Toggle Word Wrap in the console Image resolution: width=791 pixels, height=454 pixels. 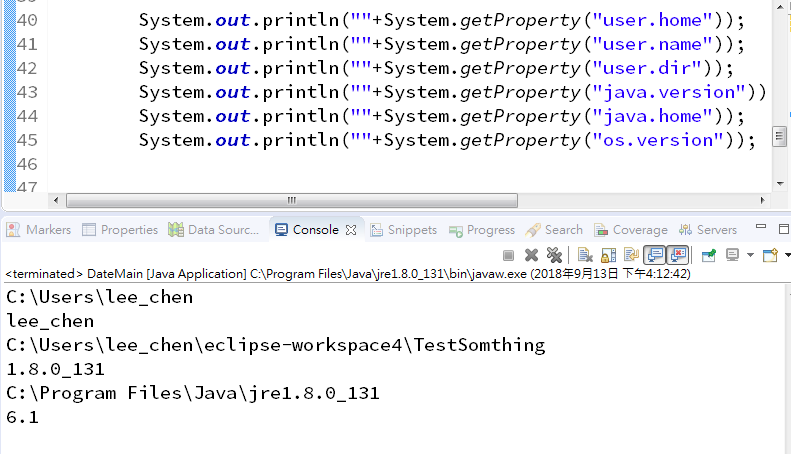[631, 255]
